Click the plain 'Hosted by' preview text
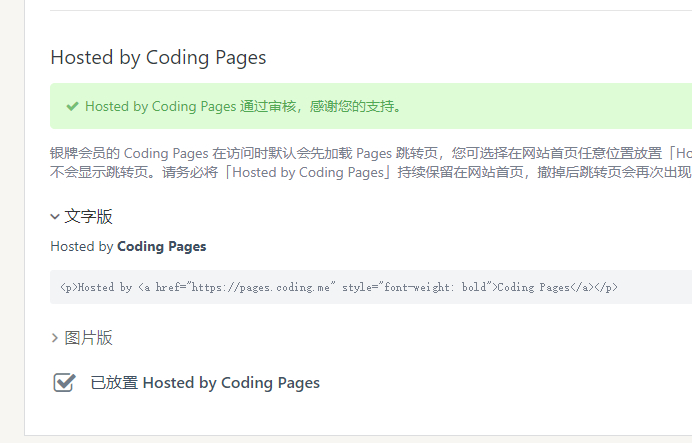692x443 pixels. [x=82, y=246]
